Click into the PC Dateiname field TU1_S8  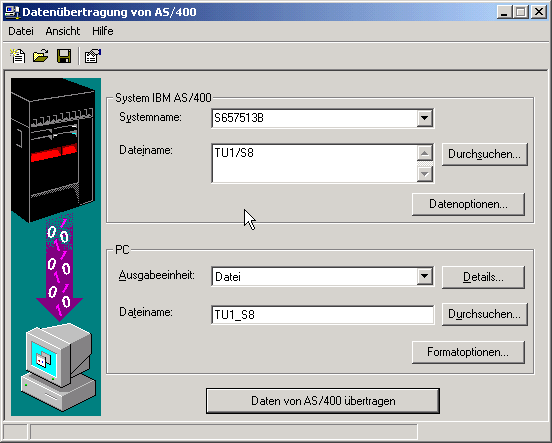[322, 314]
